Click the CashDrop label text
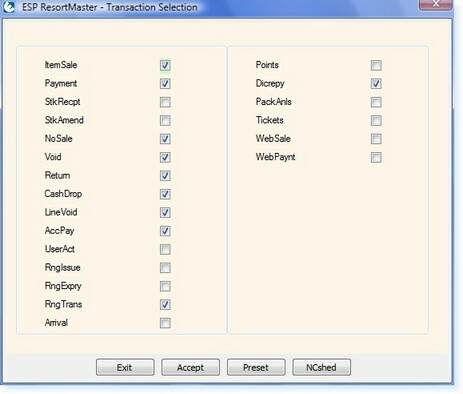 pyautogui.click(x=63, y=194)
